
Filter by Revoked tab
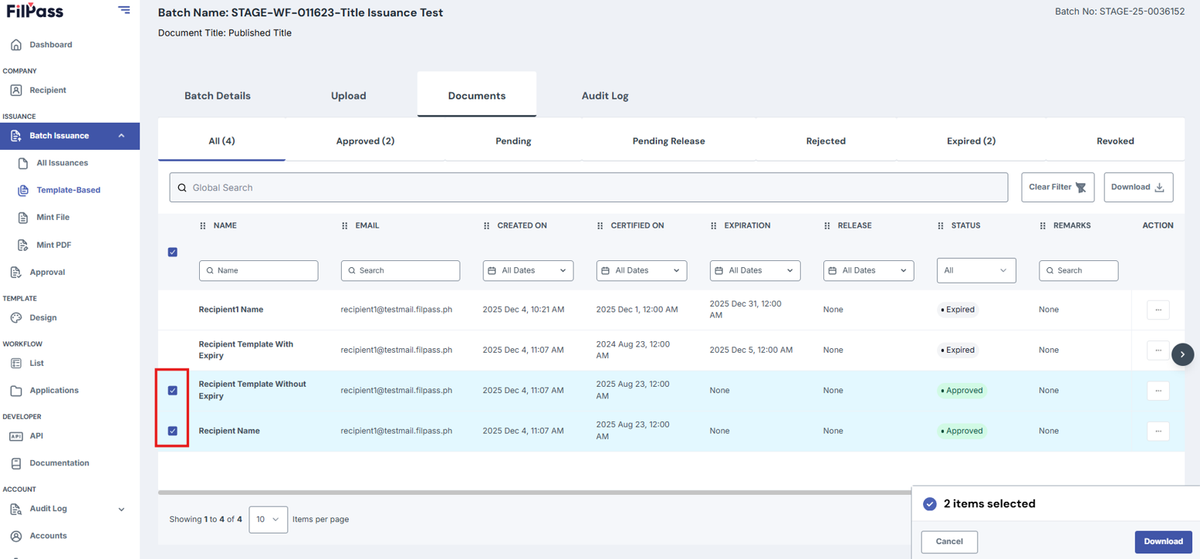[x=1115, y=141]
